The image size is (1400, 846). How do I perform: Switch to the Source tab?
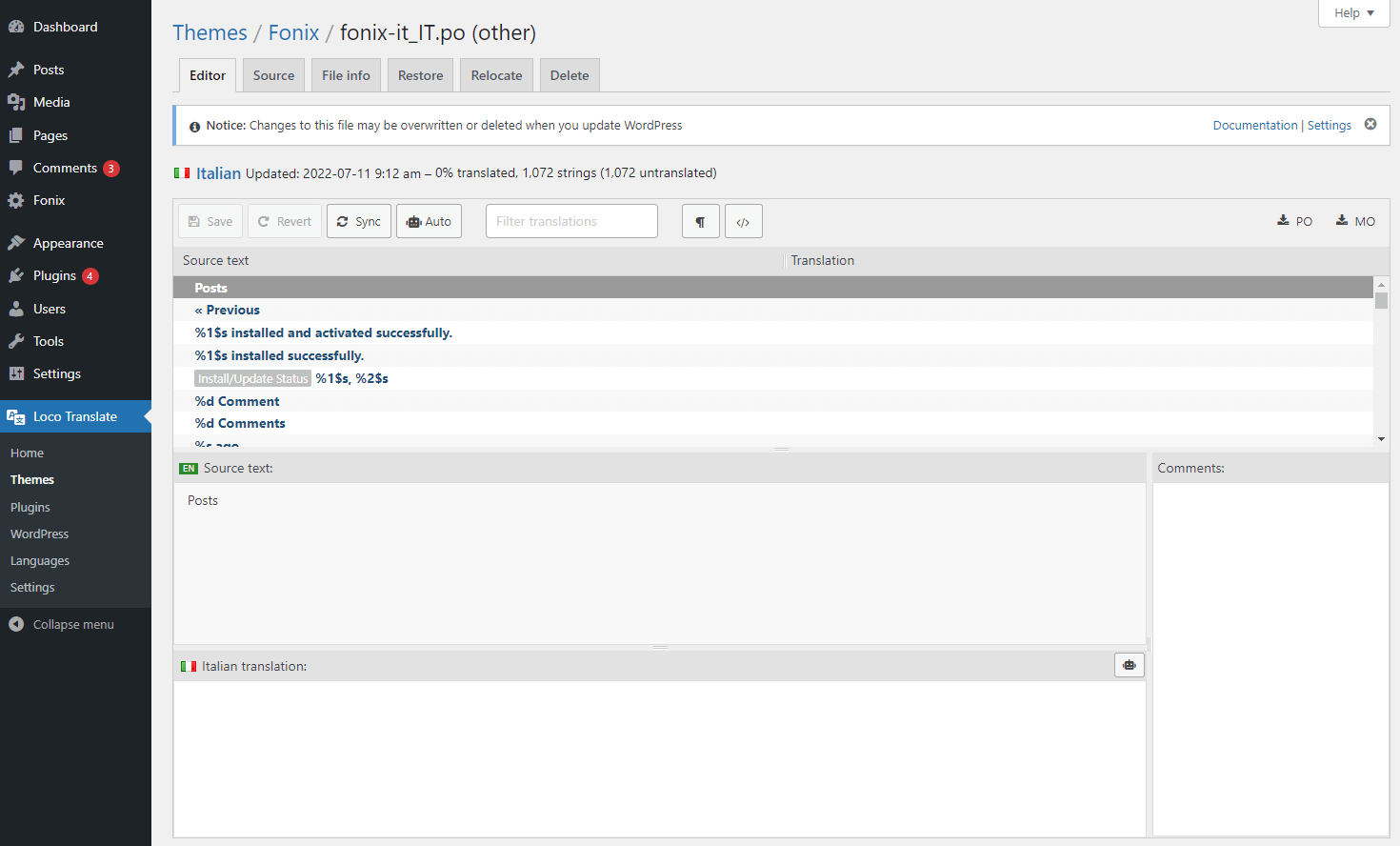[x=273, y=76]
